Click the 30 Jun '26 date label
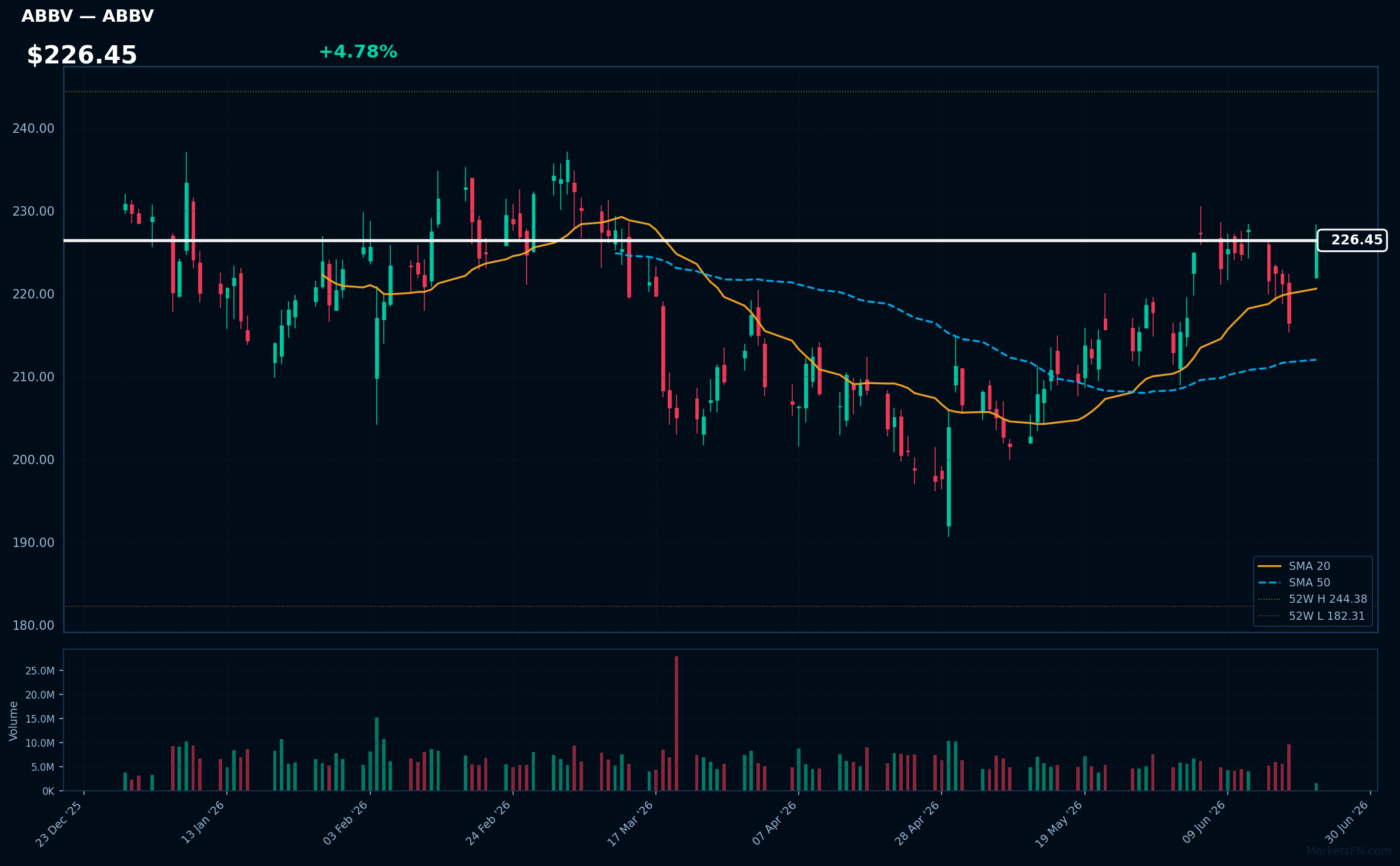 (1347, 823)
